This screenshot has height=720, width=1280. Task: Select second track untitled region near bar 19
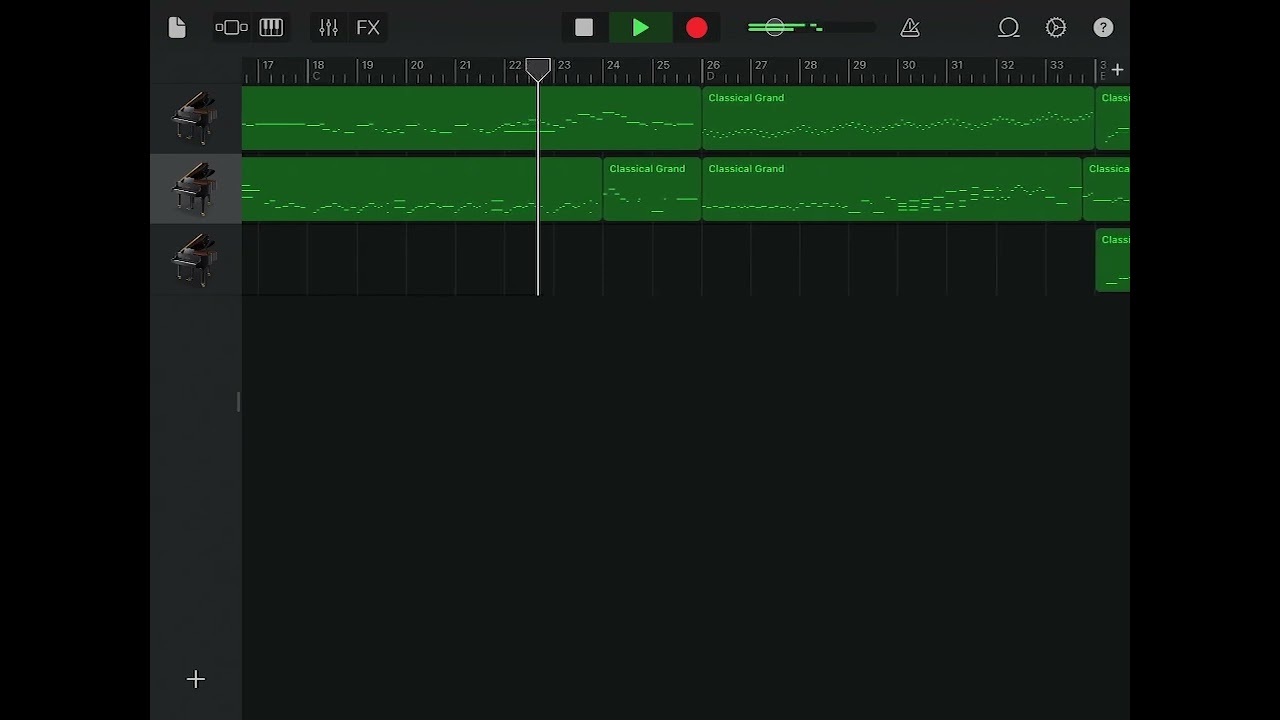tap(422, 189)
